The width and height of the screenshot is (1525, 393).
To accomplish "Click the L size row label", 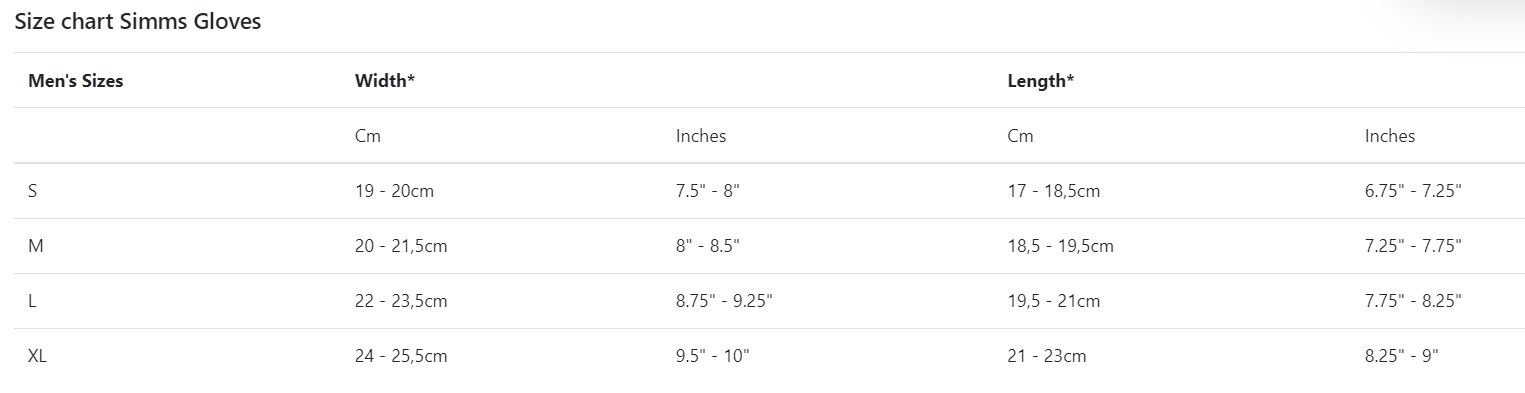I will pos(32,301).
